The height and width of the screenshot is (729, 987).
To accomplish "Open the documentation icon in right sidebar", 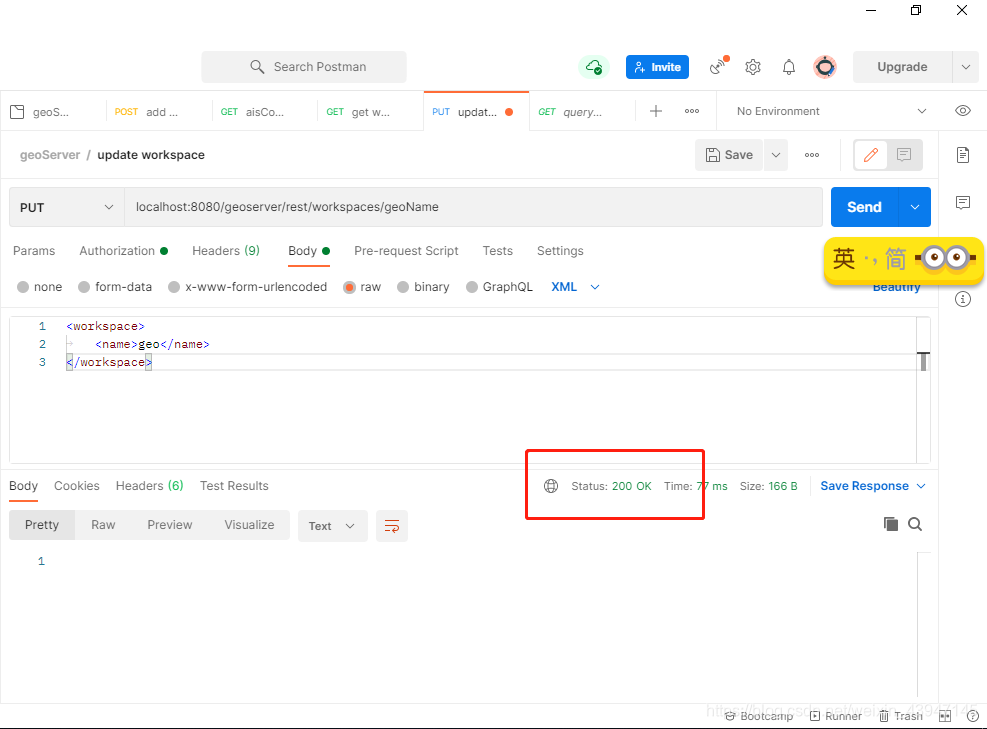I will [x=962, y=155].
